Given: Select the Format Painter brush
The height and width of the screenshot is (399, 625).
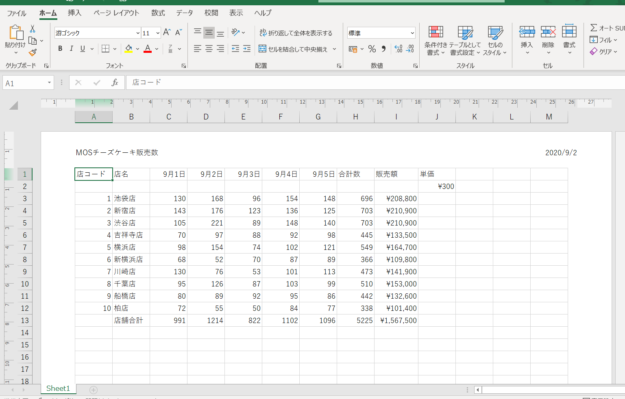Looking at the screenshot, I should (33, 53).
